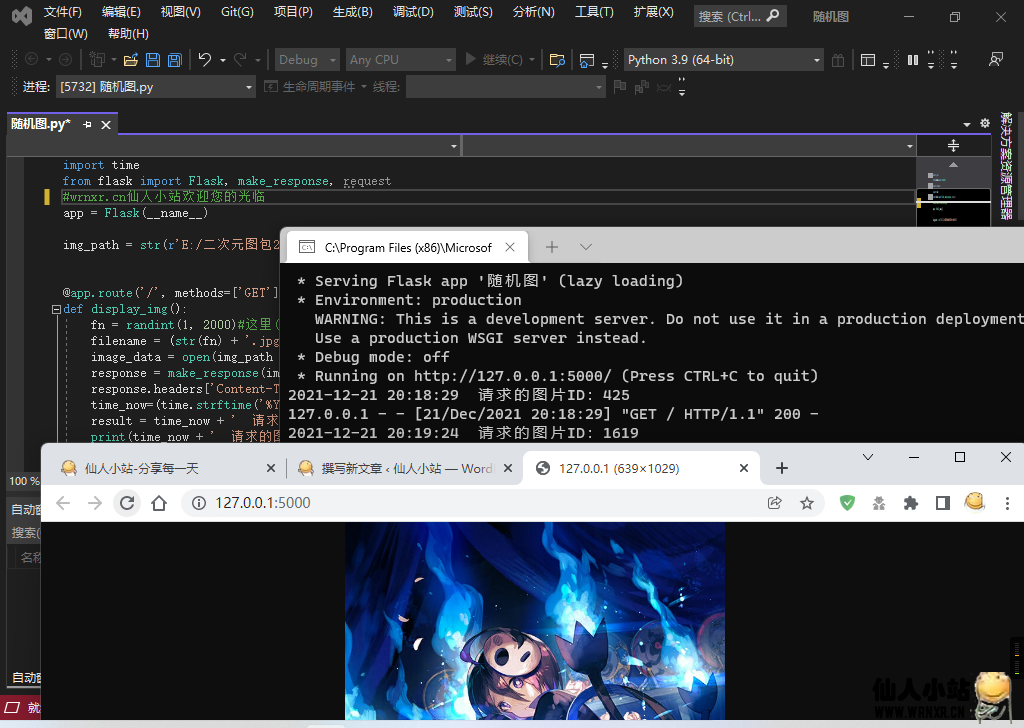Open a new tab in Chrome
Screen dimensions: 1024x728
point(782,468)
